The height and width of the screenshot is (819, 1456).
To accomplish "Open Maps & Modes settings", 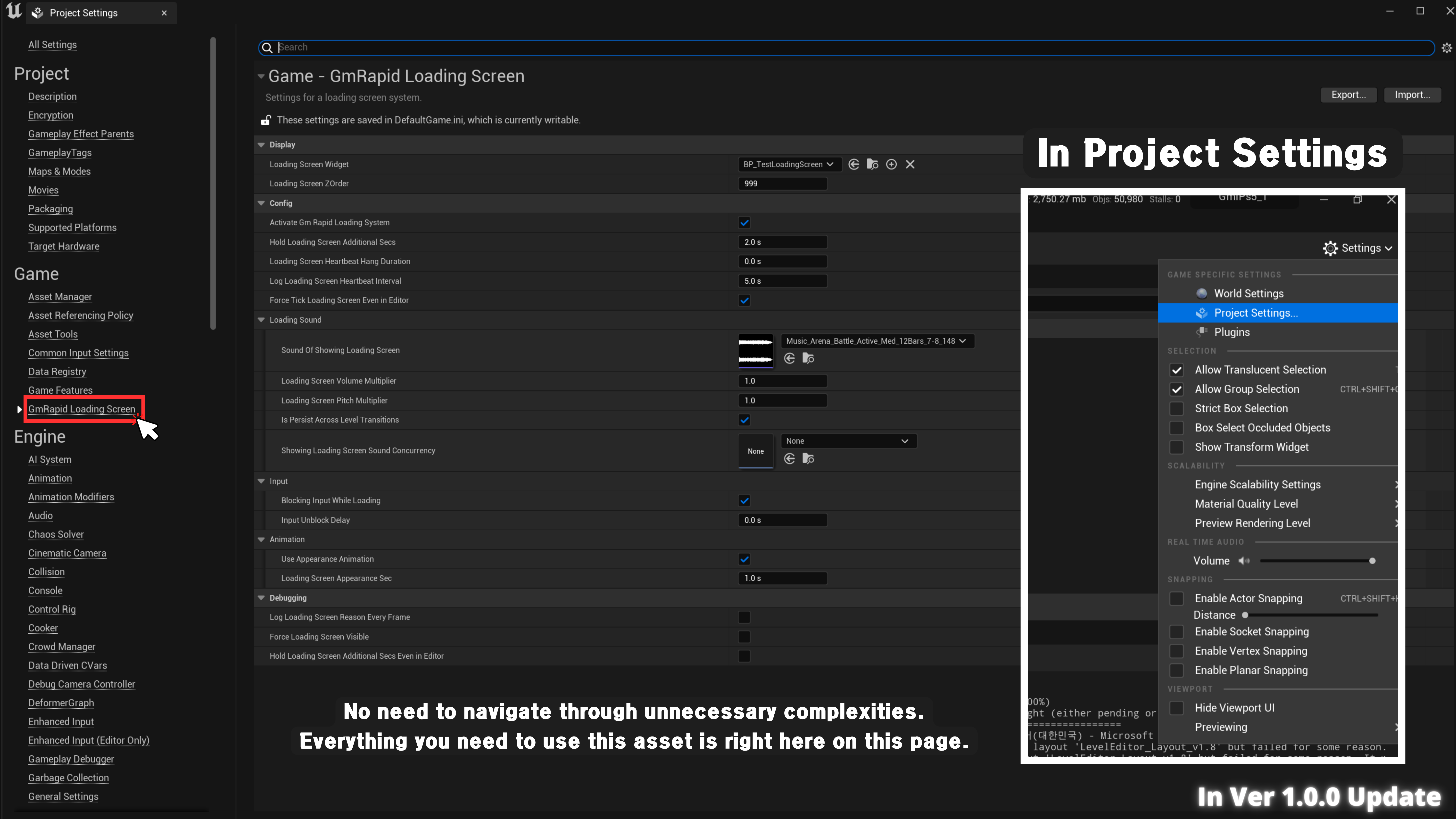I will [x=59, y=171].
